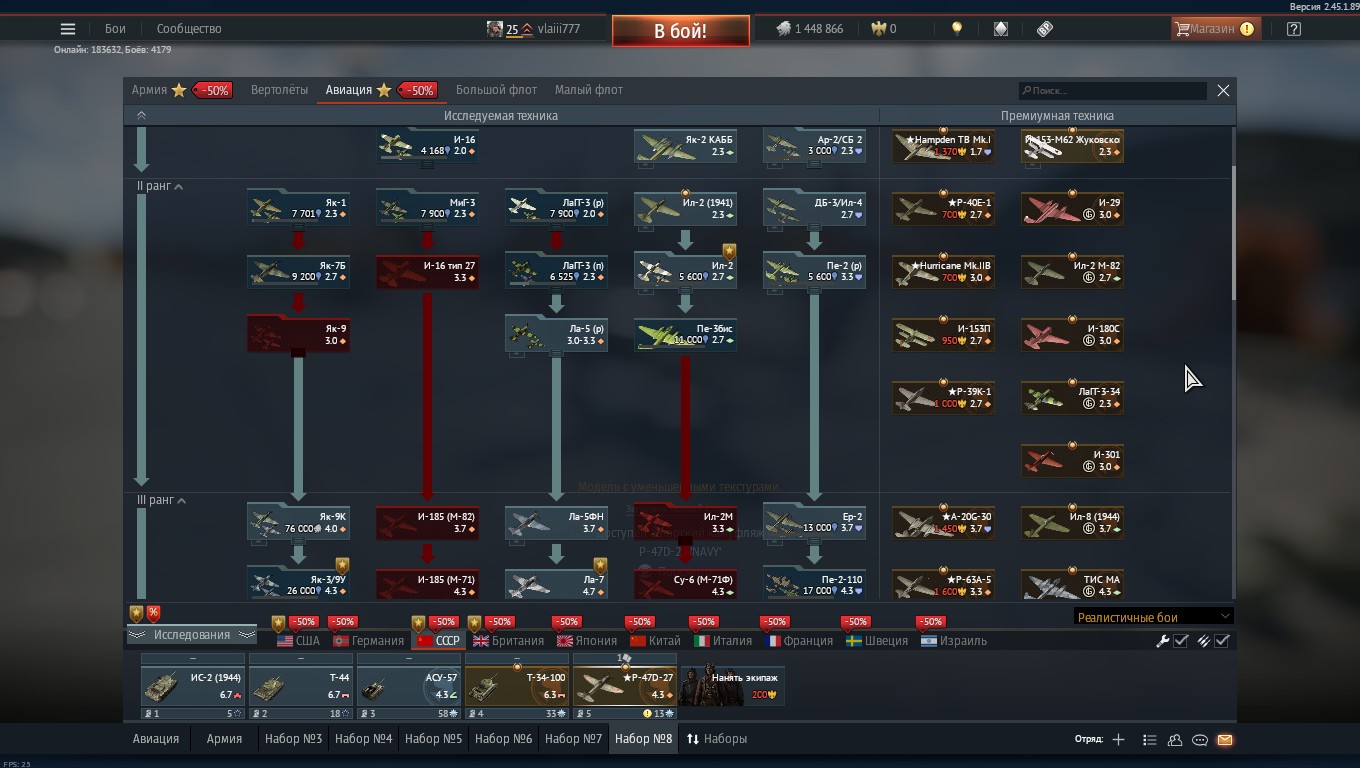Open the mail envelope icon
Image resolution: width=1360 pixels, height=768 pixels.
pyautogui.click(x=1225, y=740)
